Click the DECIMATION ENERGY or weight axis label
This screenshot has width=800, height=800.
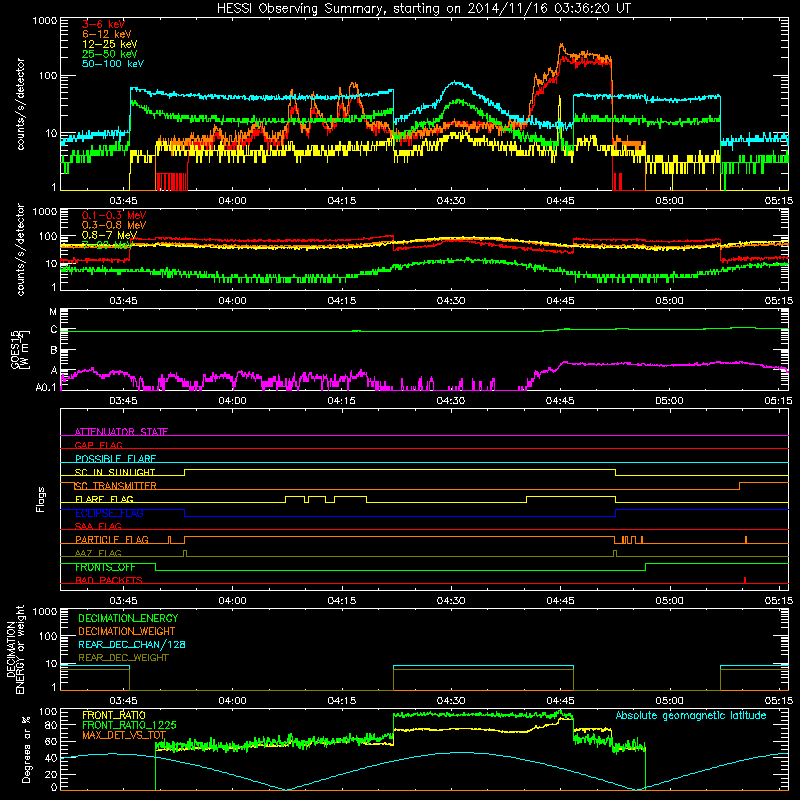tap(15, 649)
